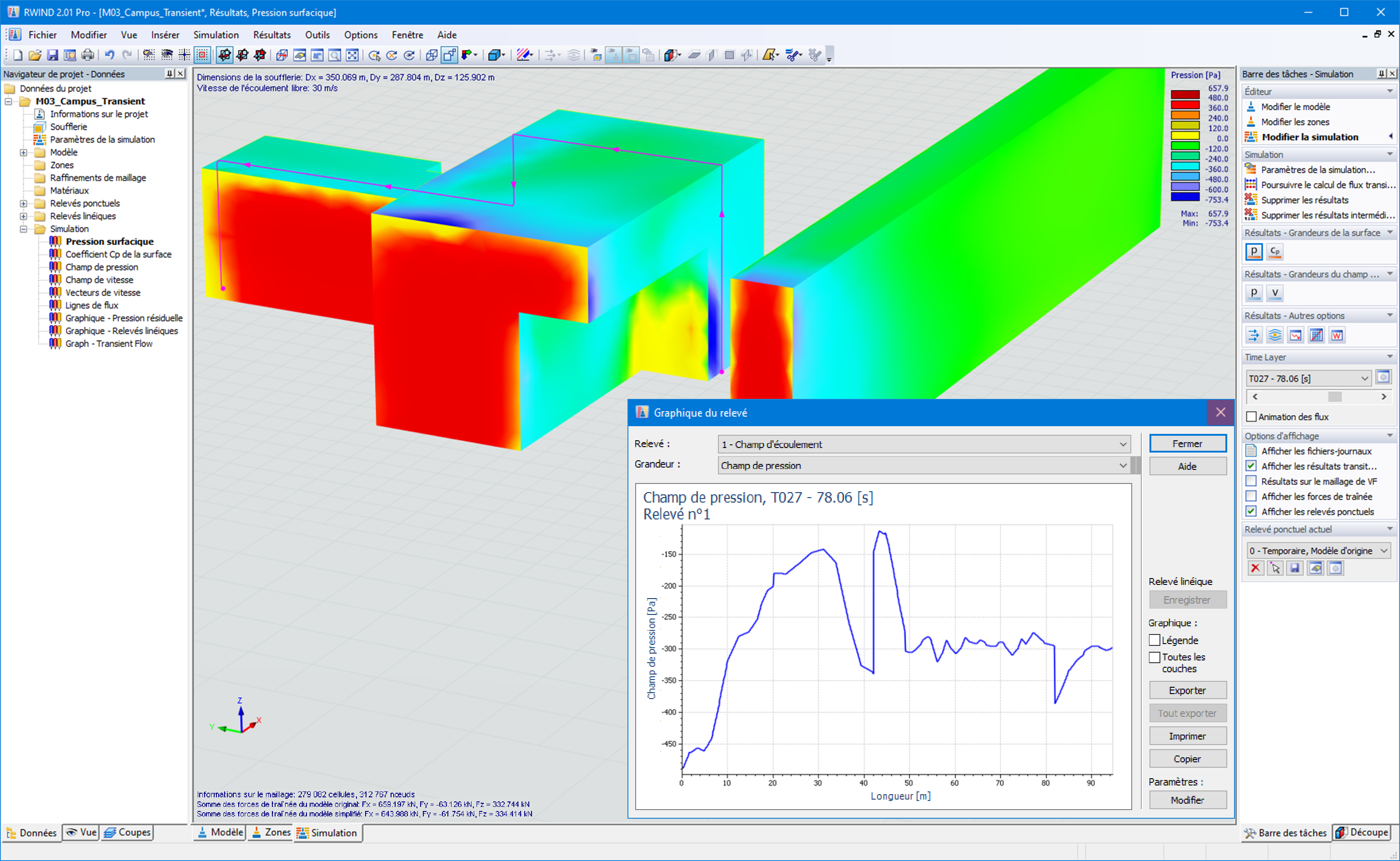Screen dimensions: 1400x861
Task: Click the Undo arrow in toolbar
Action: point(109,55)
